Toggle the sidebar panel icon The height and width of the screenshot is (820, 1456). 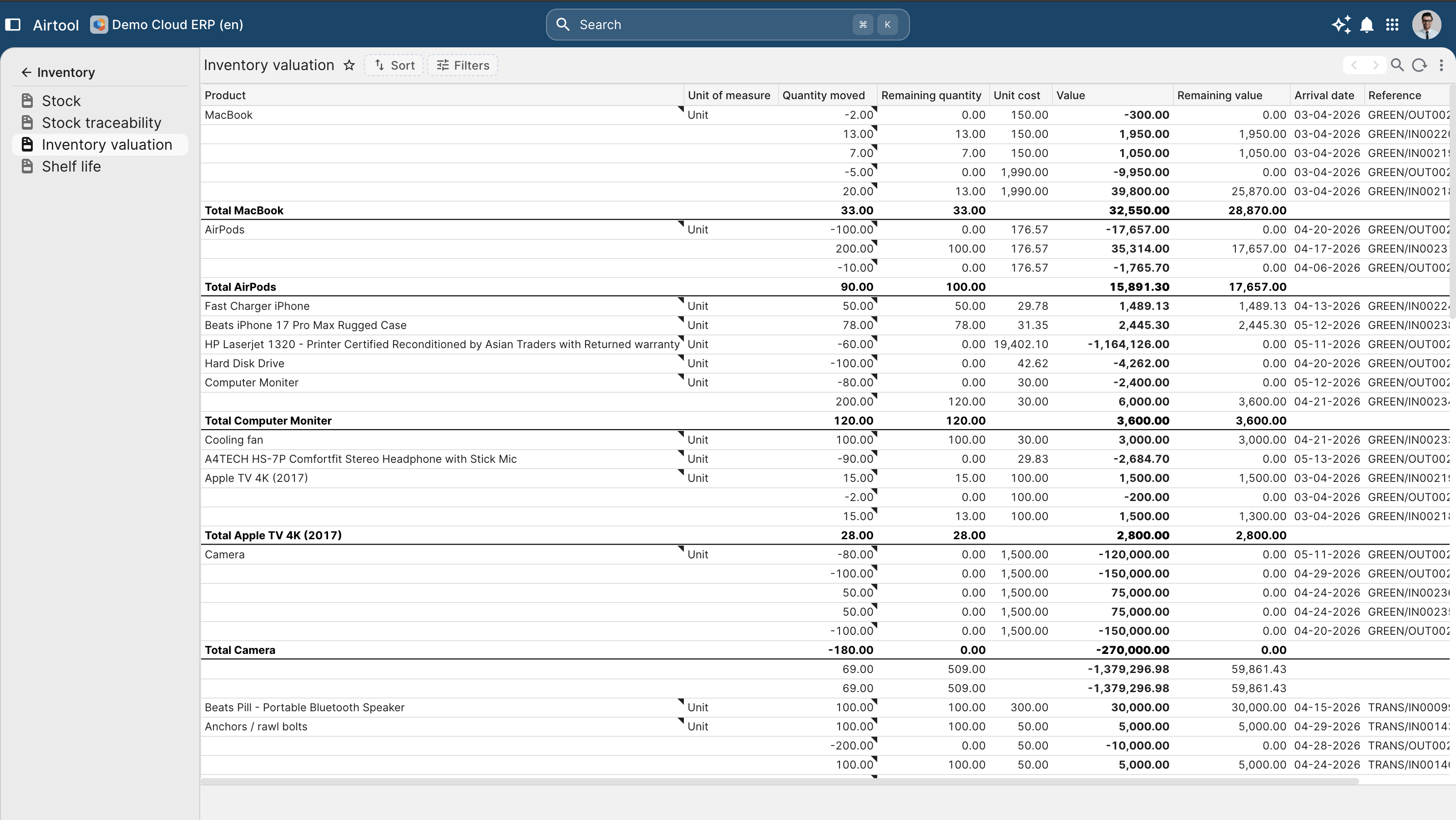[13, 25]
